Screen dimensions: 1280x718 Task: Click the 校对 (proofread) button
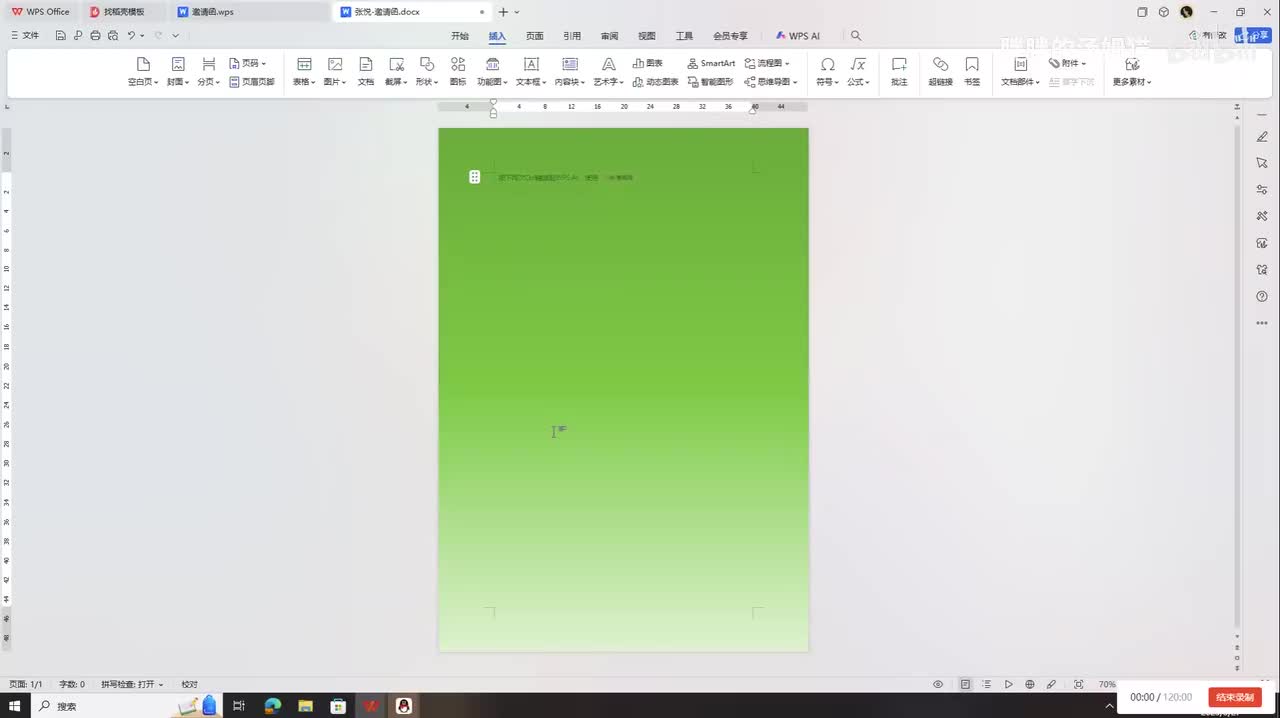point(189,684)
